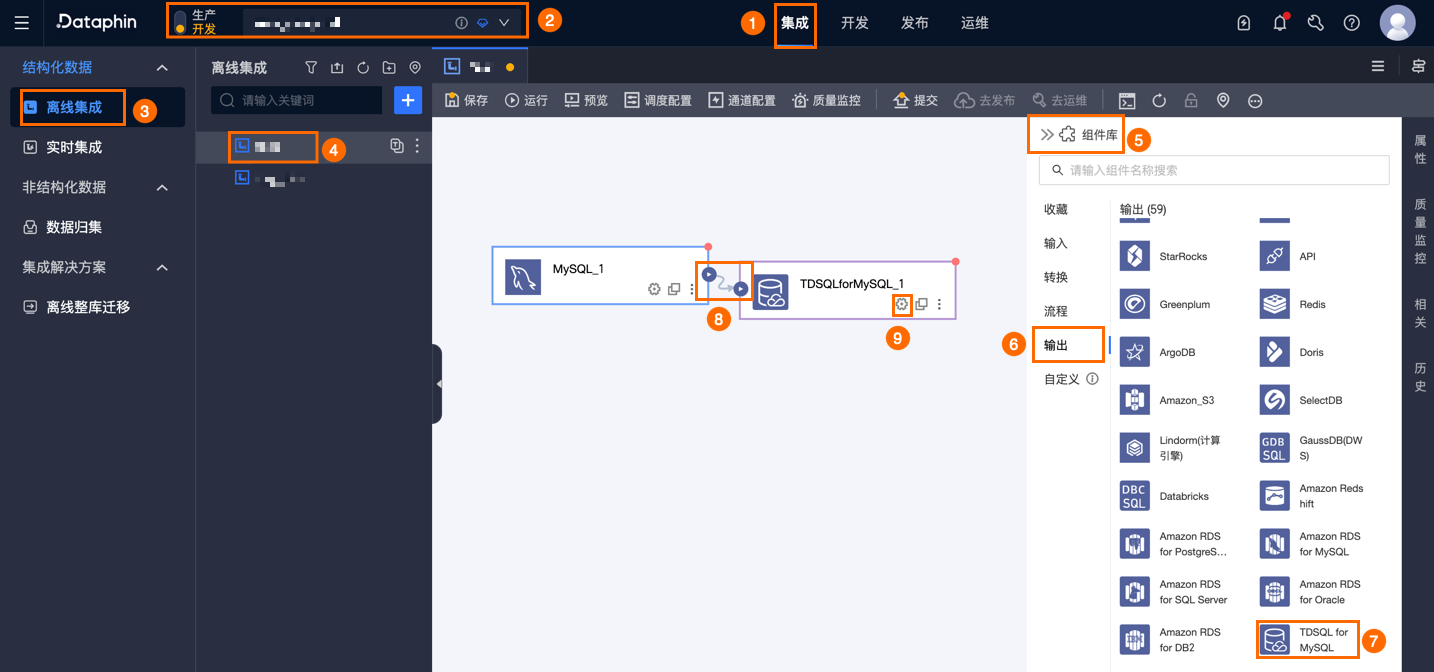The height and width of the screenshot is (672, 1434).
Task: Collapse the left panel with the handle arrow
Action: click(438, 383)
